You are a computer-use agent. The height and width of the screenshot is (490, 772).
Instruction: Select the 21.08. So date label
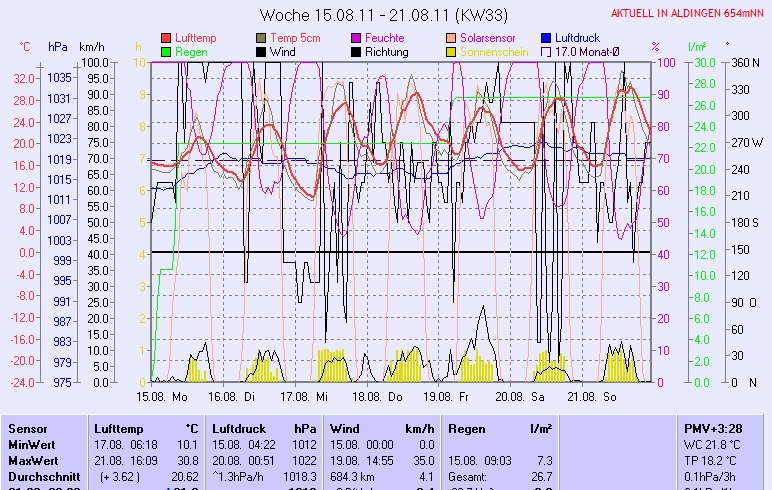[587, 397]
